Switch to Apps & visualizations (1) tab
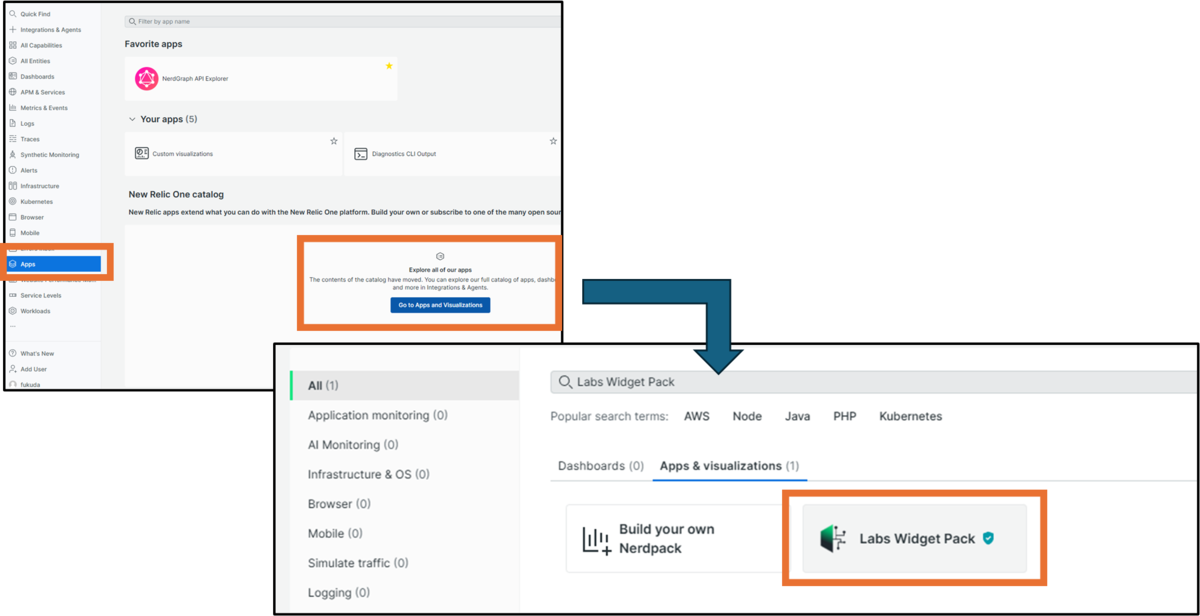The height and width of the screenshot is (616, 1200). tap(729, 466)
